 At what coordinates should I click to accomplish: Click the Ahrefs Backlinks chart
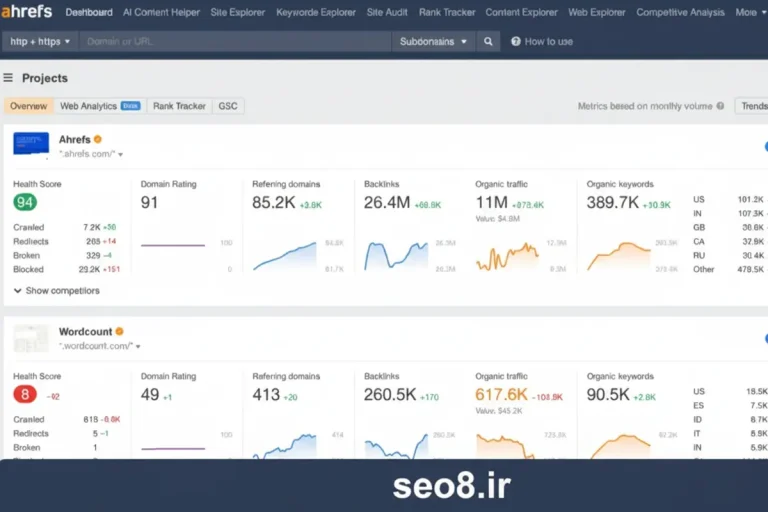pyautogui.click(x=396, y=256)
